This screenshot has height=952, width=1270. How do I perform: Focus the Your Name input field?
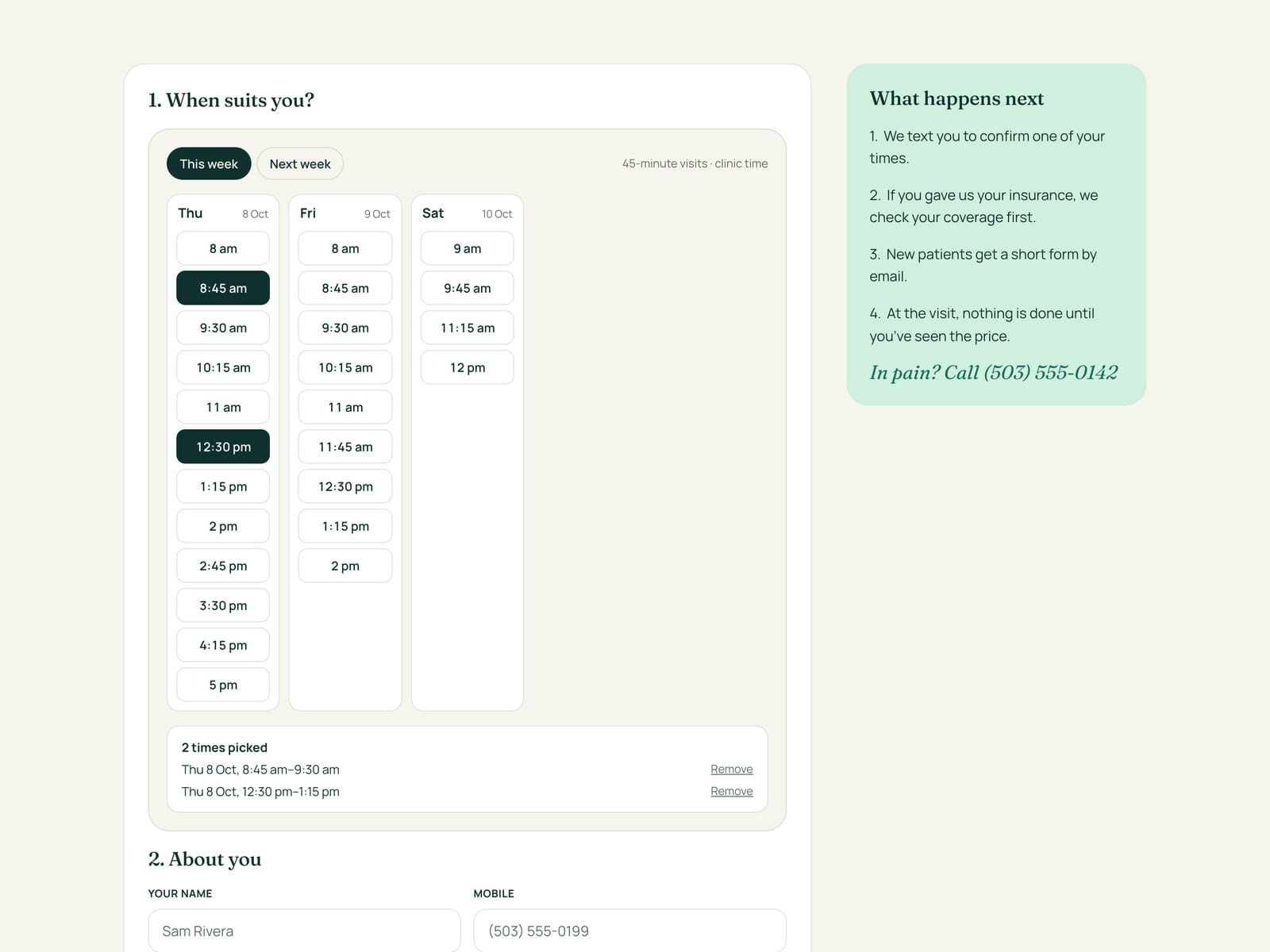[304, 931]
